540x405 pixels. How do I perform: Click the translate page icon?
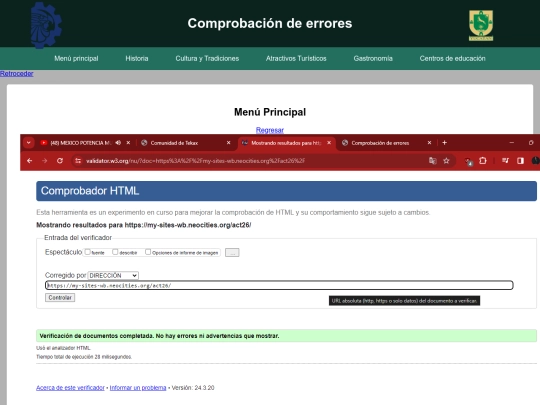point(433,161)
